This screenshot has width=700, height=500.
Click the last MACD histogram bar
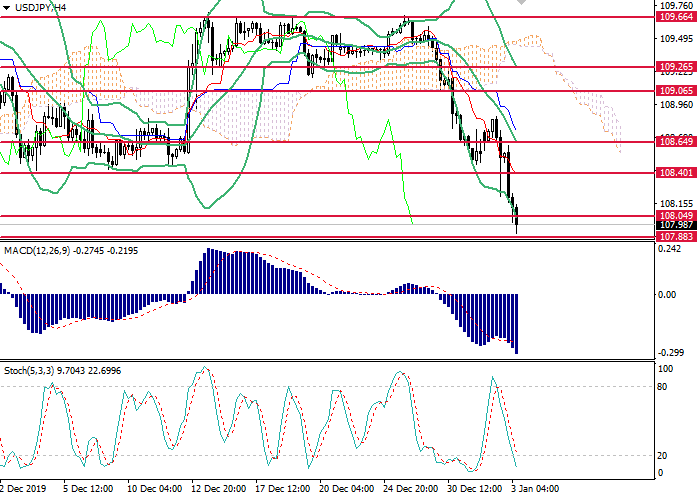(517, 323)
